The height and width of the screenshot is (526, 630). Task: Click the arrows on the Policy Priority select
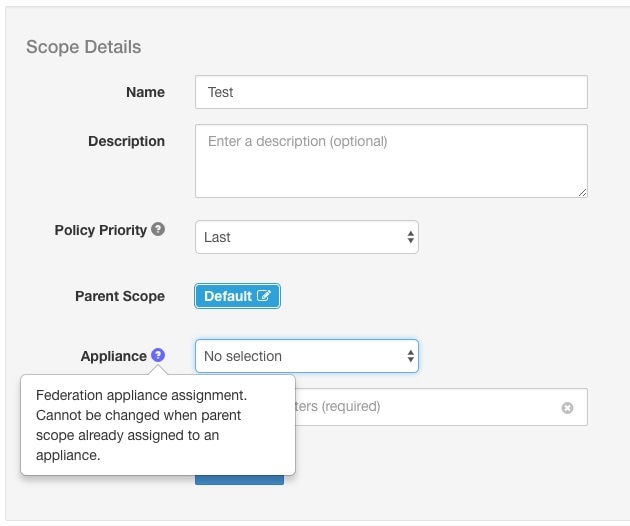410,237
